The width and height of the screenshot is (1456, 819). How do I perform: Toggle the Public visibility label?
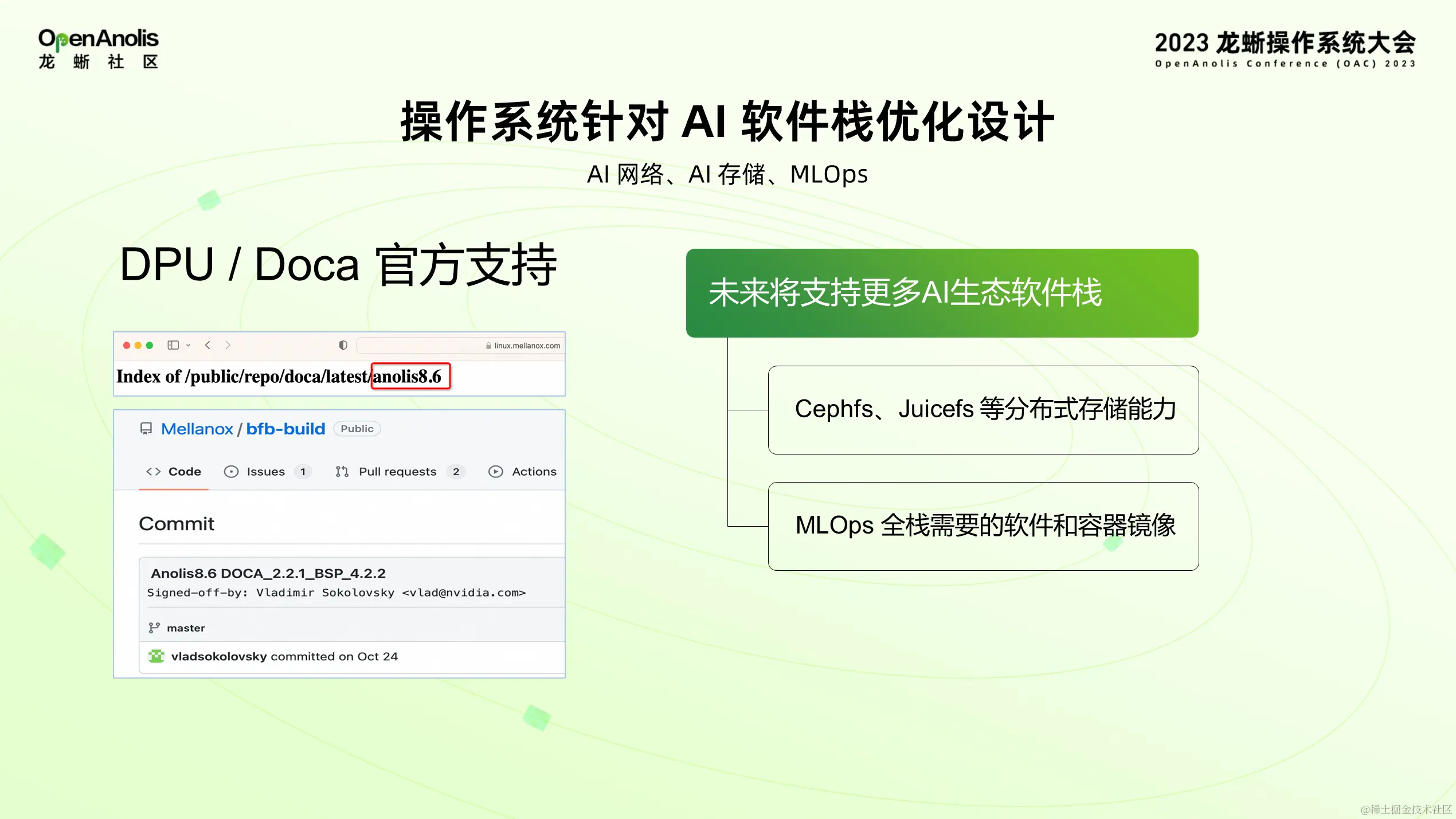tap(357, 429)
